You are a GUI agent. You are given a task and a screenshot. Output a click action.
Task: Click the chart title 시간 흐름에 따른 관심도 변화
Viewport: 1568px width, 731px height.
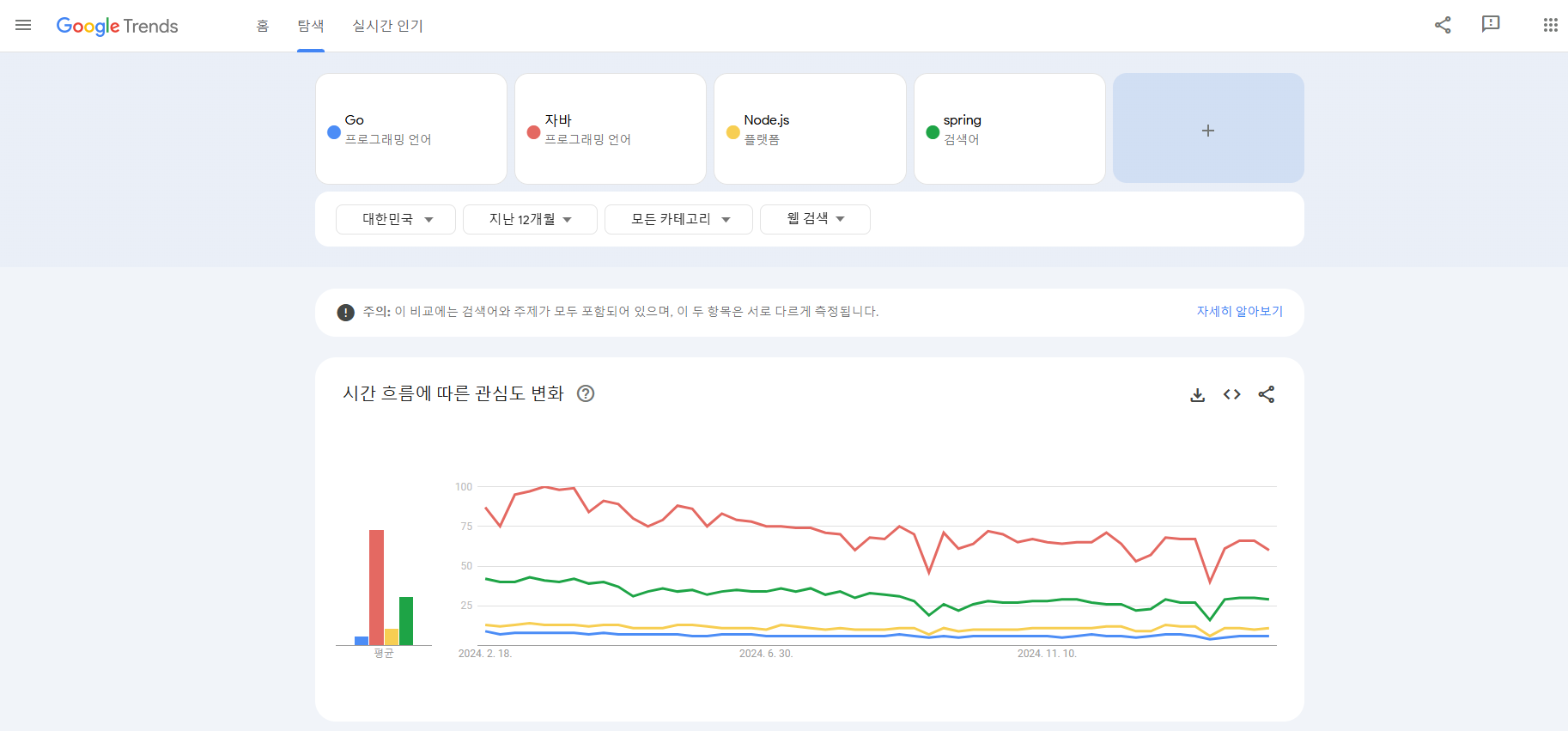[x=453, y=393]
